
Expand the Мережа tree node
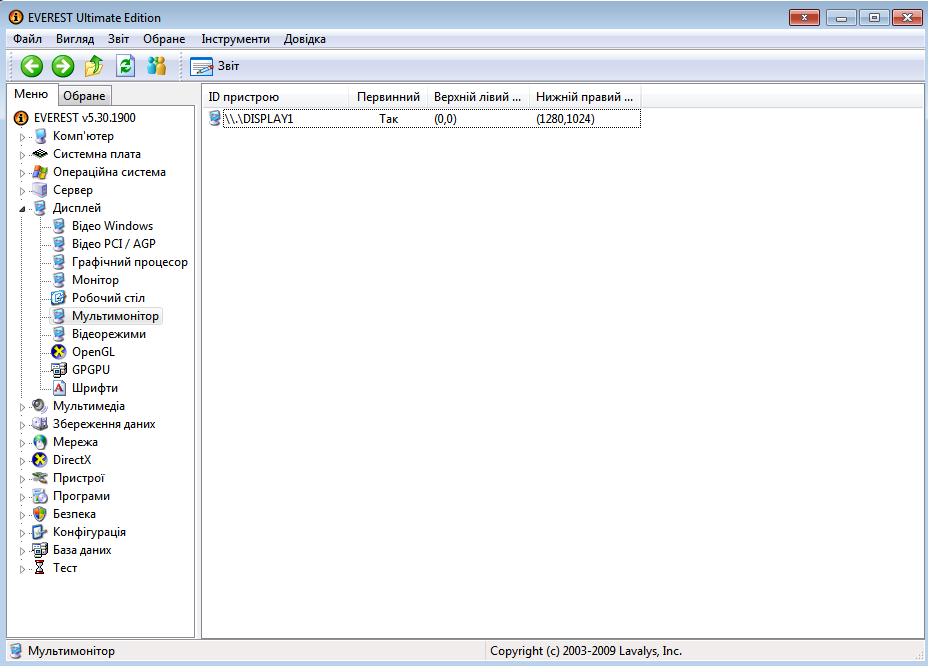pos(22,443)
